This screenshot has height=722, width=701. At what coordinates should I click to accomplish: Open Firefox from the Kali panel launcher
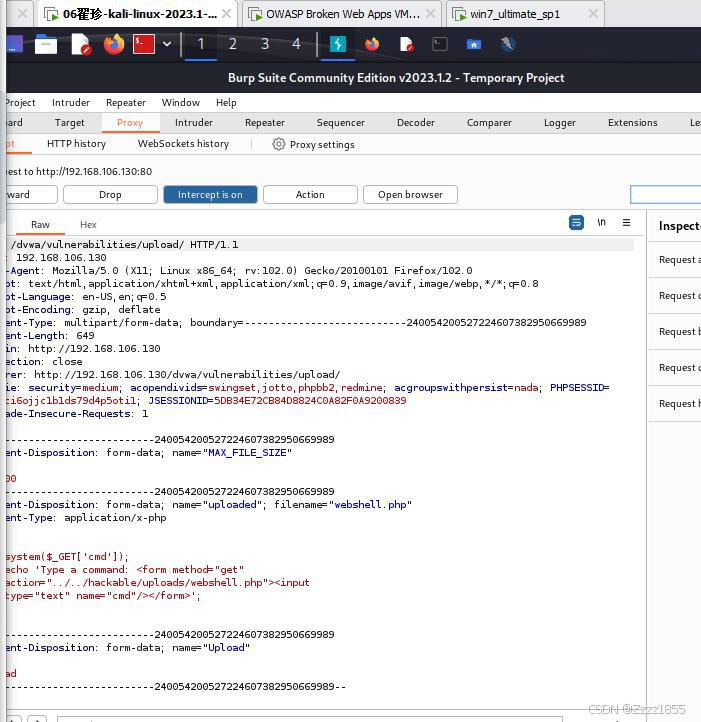point(114,44)
